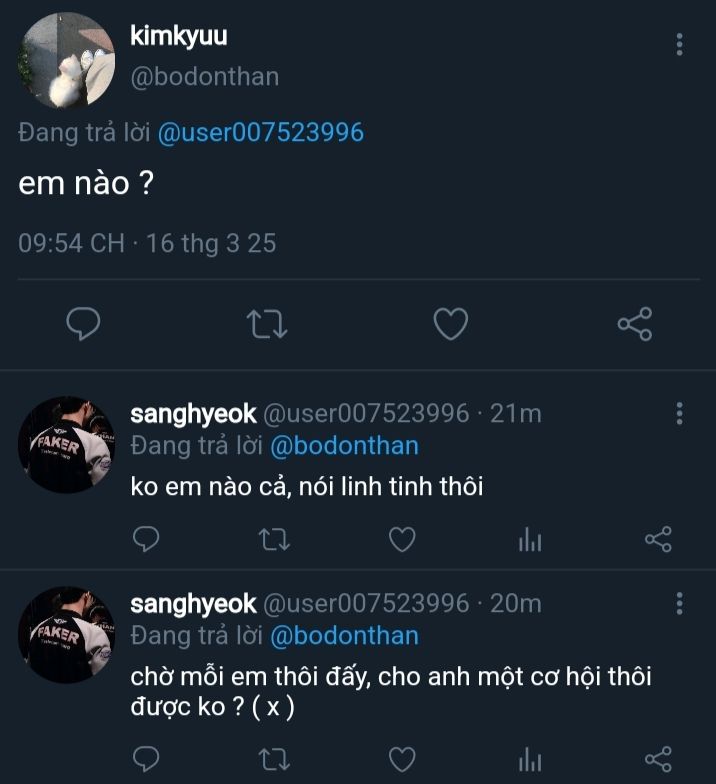Reply to kimkyuu's main tweet
716x784 pixels.
[84, 323]
